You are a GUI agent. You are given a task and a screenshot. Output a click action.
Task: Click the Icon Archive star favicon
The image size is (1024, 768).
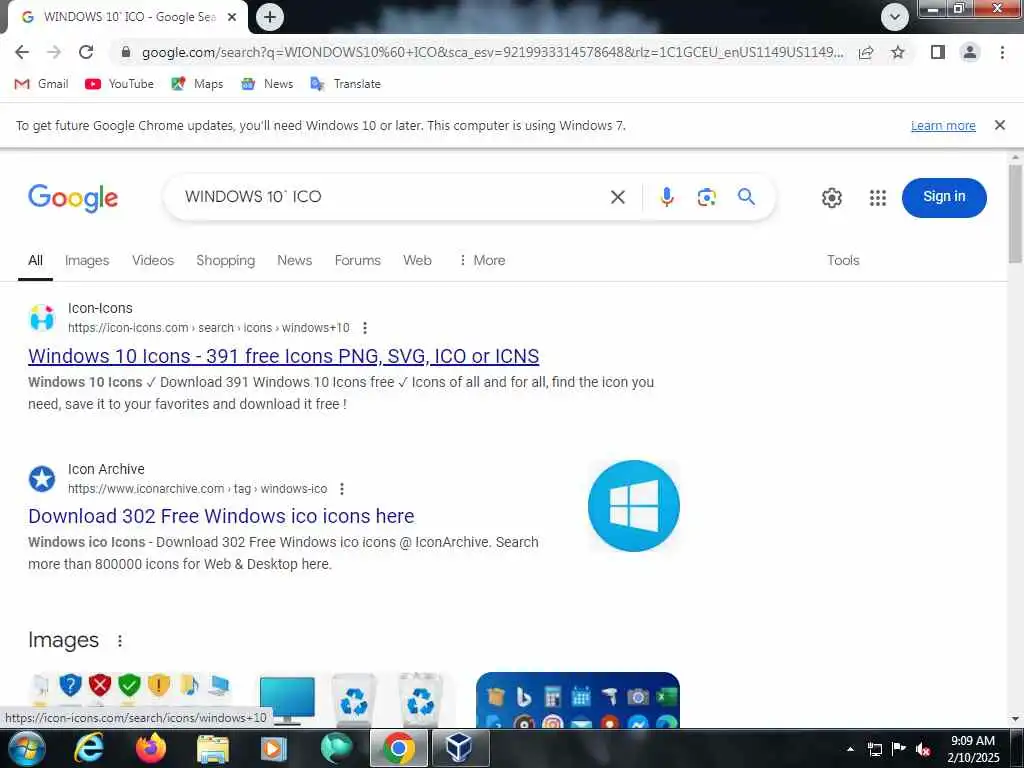click(x=42, y=479)
